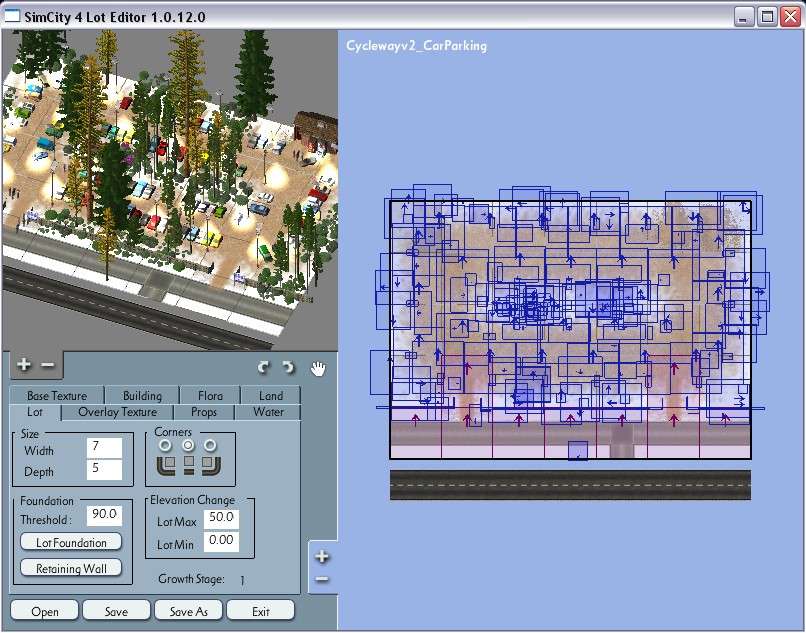The height and width of the screenshot is (633, 806).
Task: Exit the Lot Editor
Action: (x=261, y=611)
